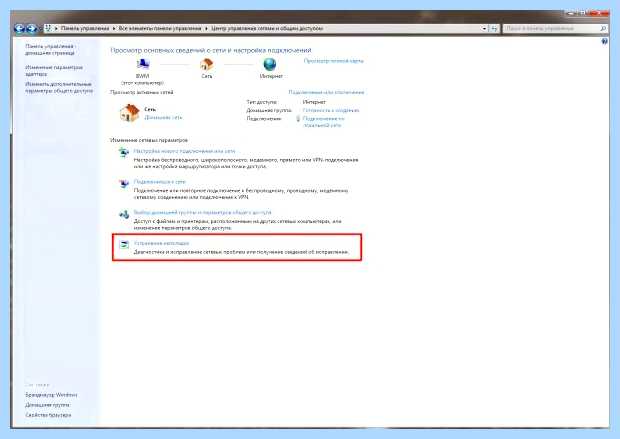
Task: Click 'Сеть' label under small house icon
Action: pos(207,76)
